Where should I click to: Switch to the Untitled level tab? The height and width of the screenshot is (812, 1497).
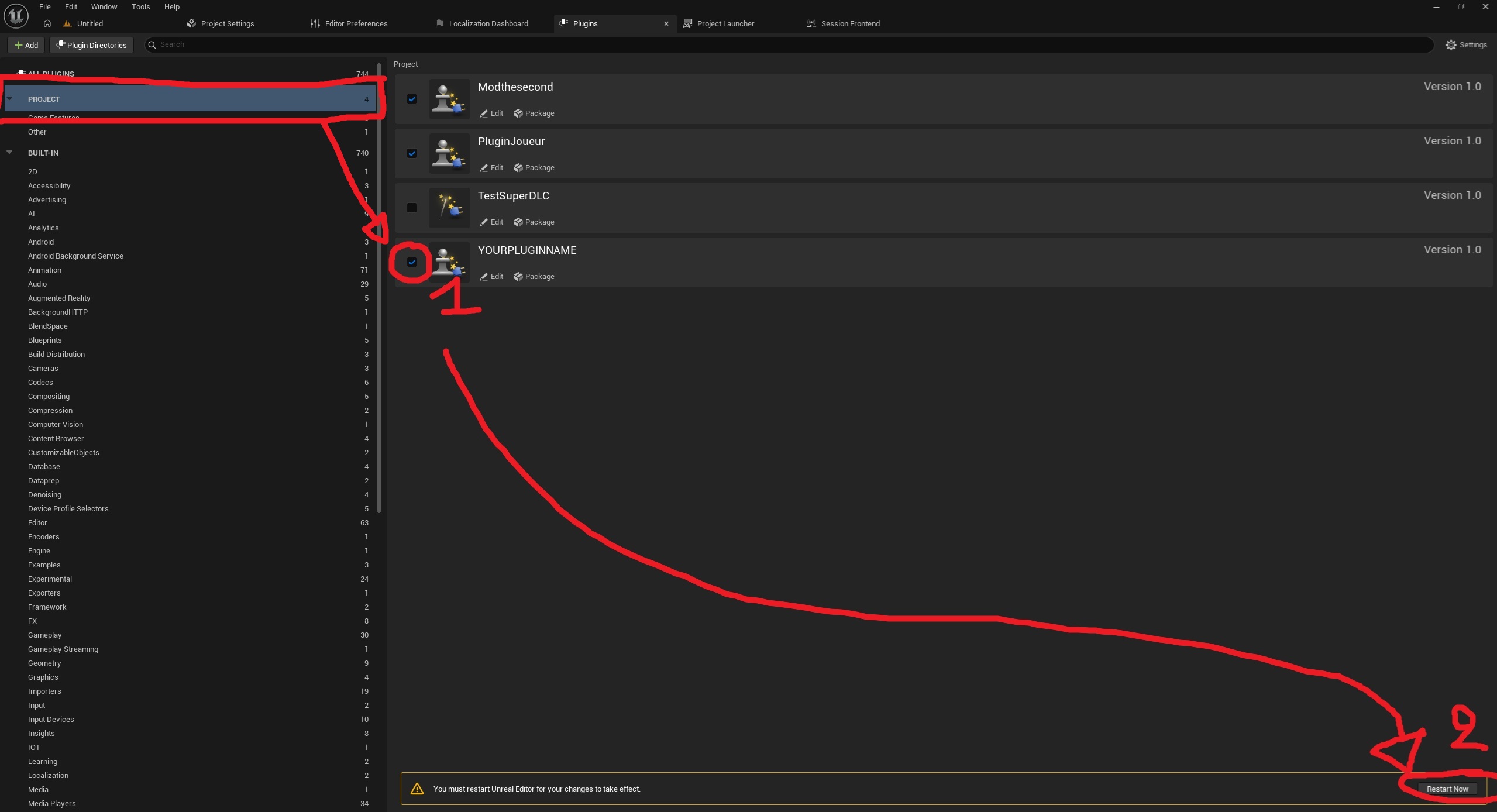click(x=90, y=23)
